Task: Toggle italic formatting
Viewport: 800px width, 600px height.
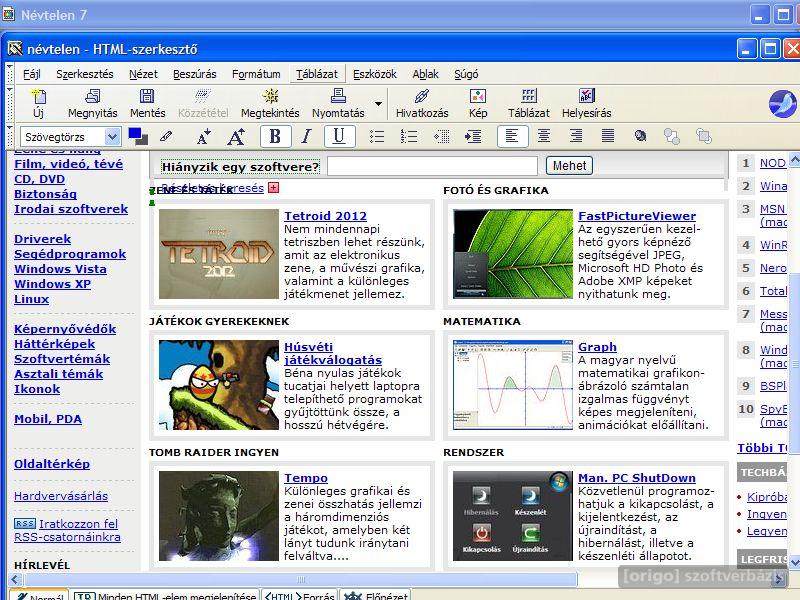Action: click(x=306, y=136)
